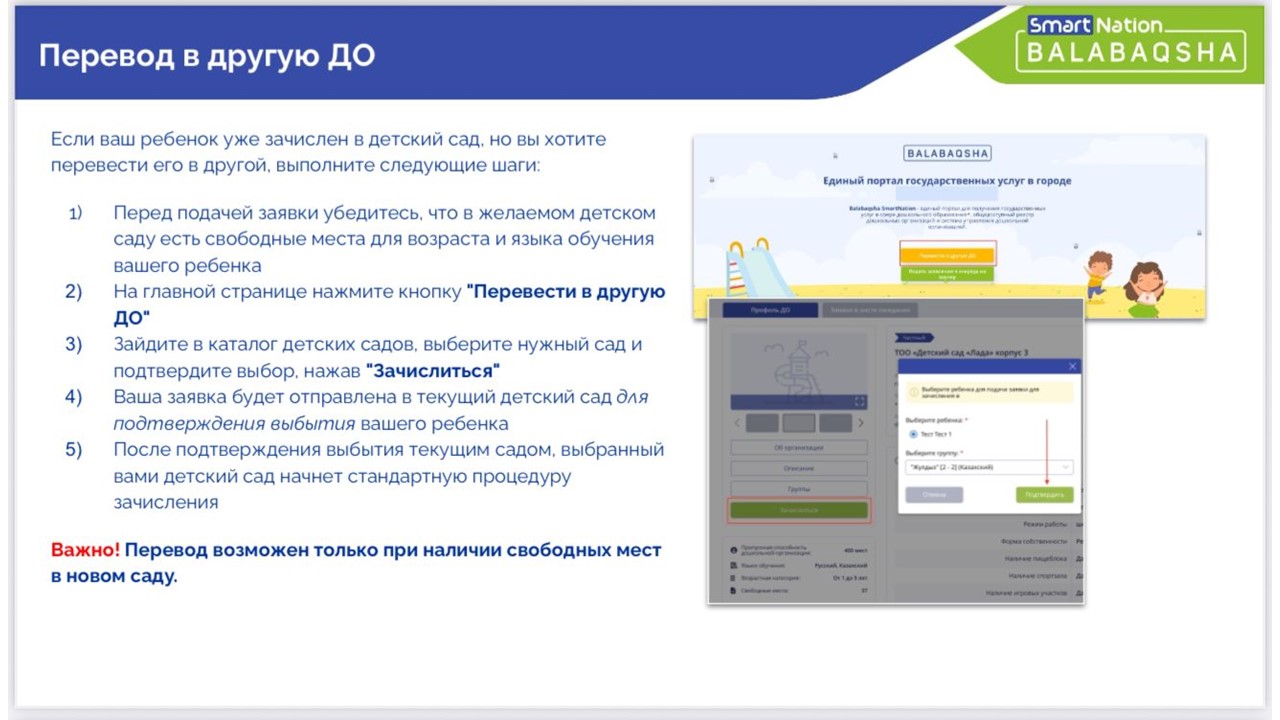The width and height of the screenshot is (1280, 720).
Task: Open the "Выберите группу" dropdown
Action: [x=988, y=467]
